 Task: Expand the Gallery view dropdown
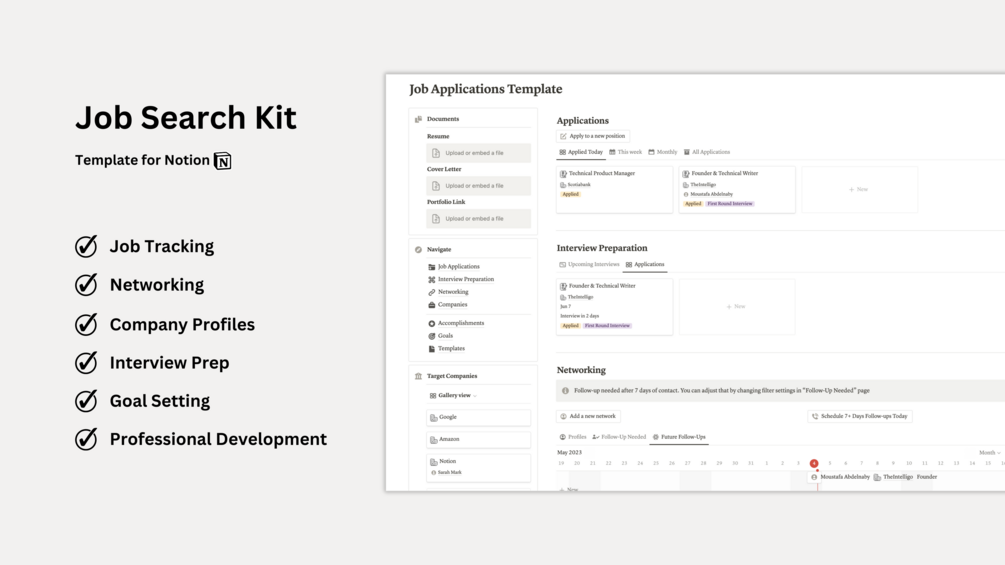tap(453, 396)
